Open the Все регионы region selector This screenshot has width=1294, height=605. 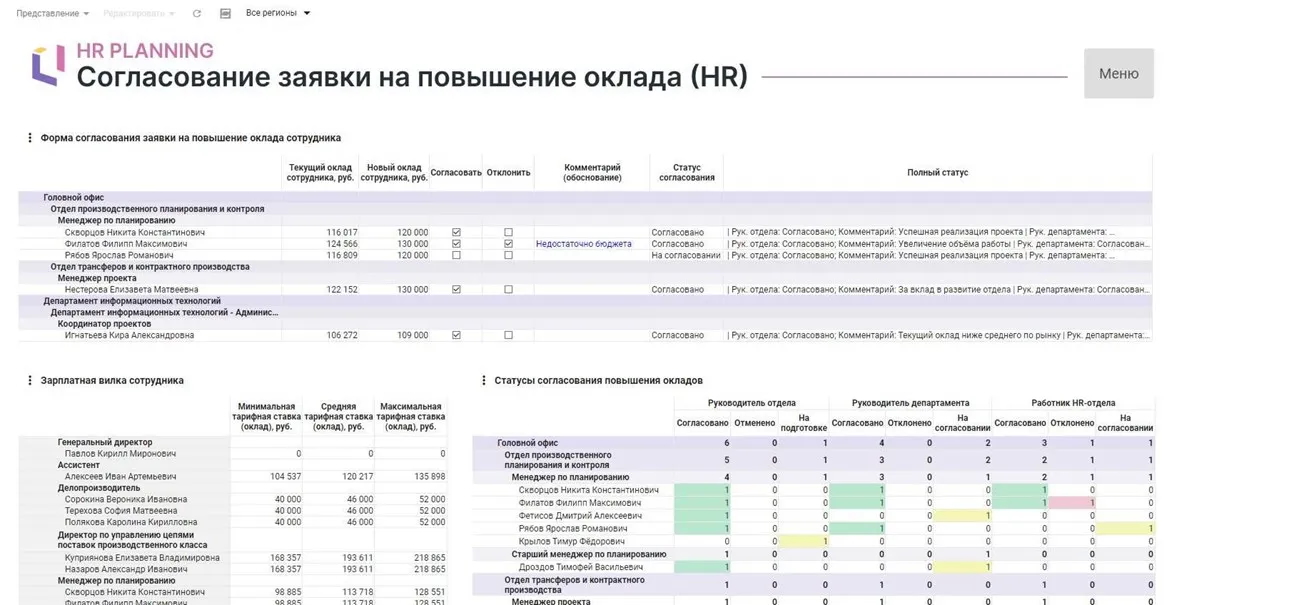(278, 13)
